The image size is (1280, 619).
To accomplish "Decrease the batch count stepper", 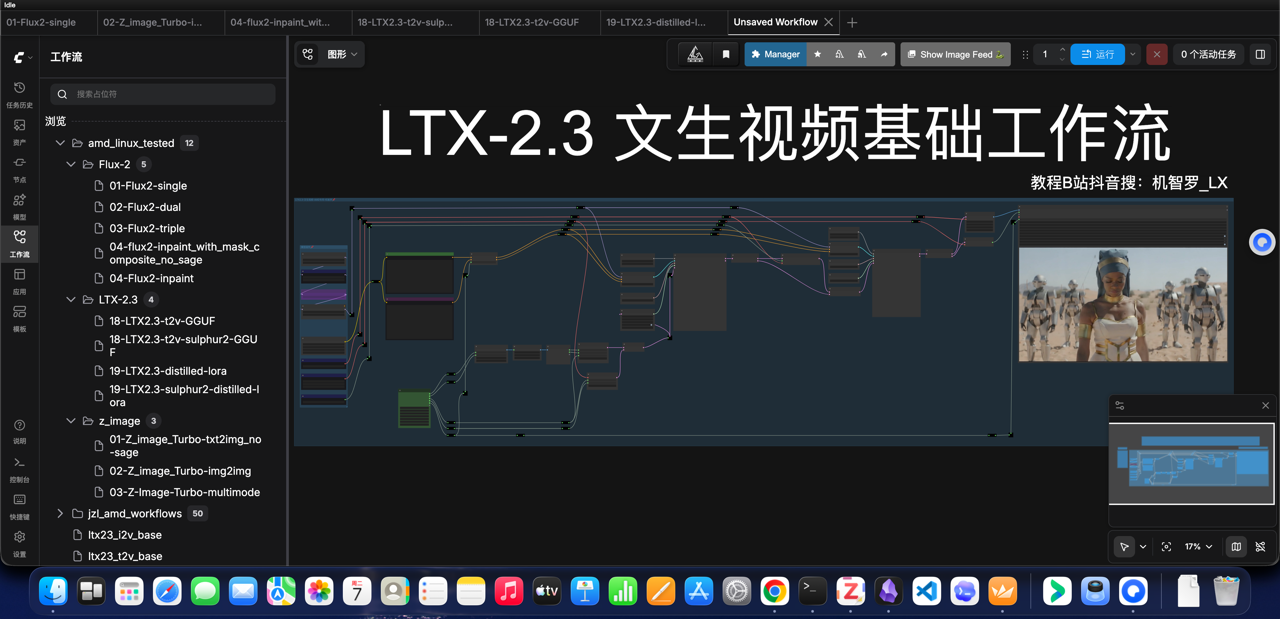I will pyautogui.click(x=1062, y=59).
